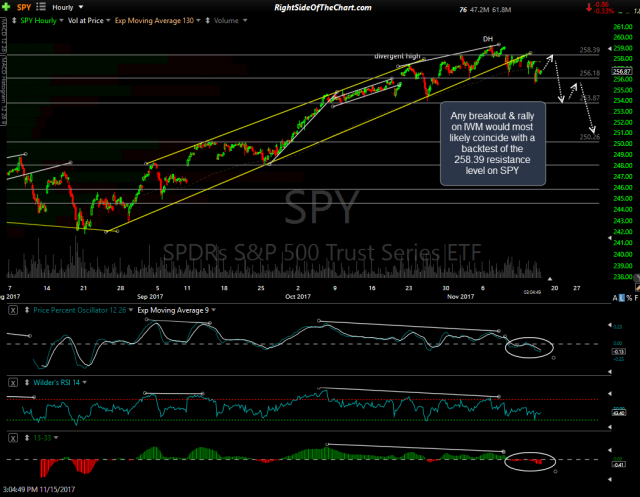
Task: Click the scale arrow beside oscillator 0.25
Action: coord(610,325)
